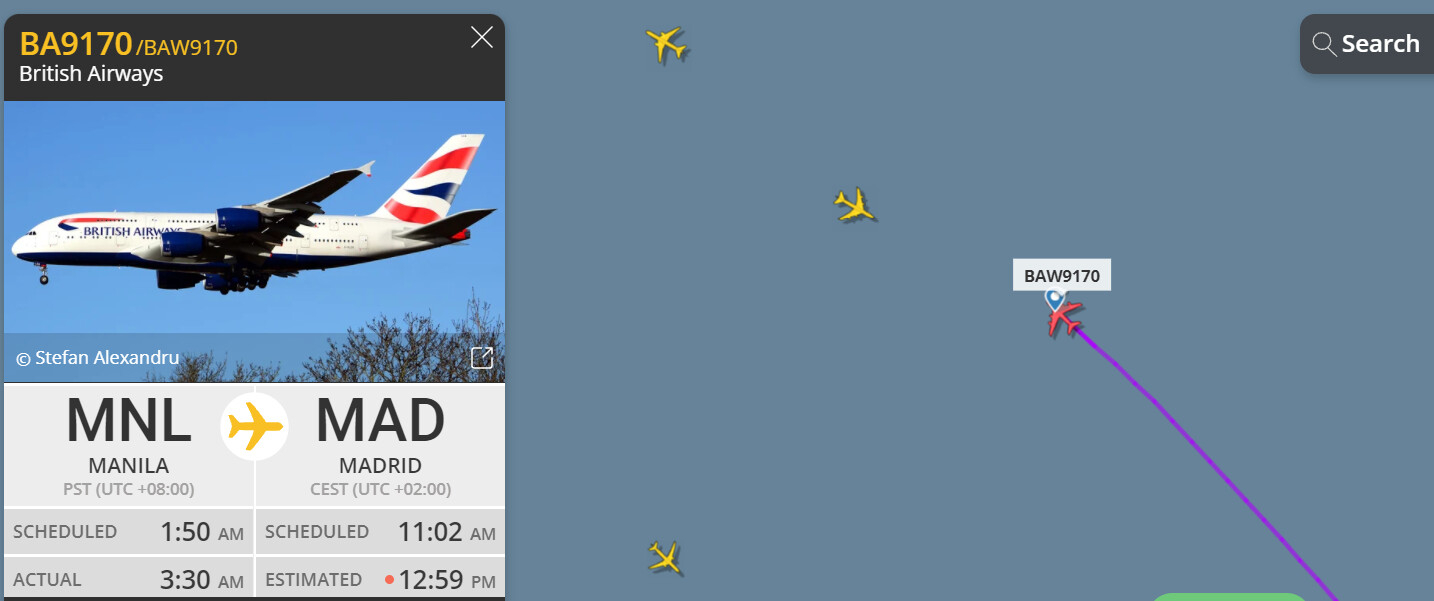The width and height of the screenshot is (1434, 601).
Task: Open the MAD arrival airport code
Action: point(380,421)
